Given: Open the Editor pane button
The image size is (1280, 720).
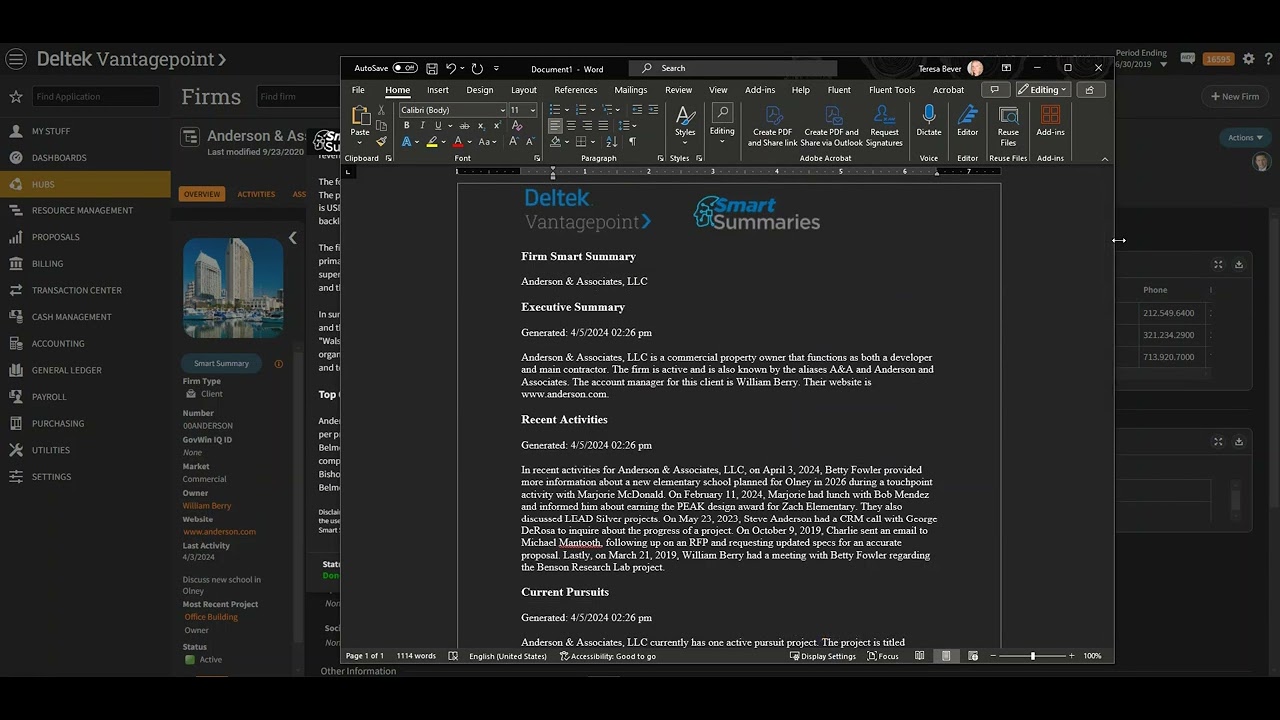Looking at the screenshot, I should point(968,121).
